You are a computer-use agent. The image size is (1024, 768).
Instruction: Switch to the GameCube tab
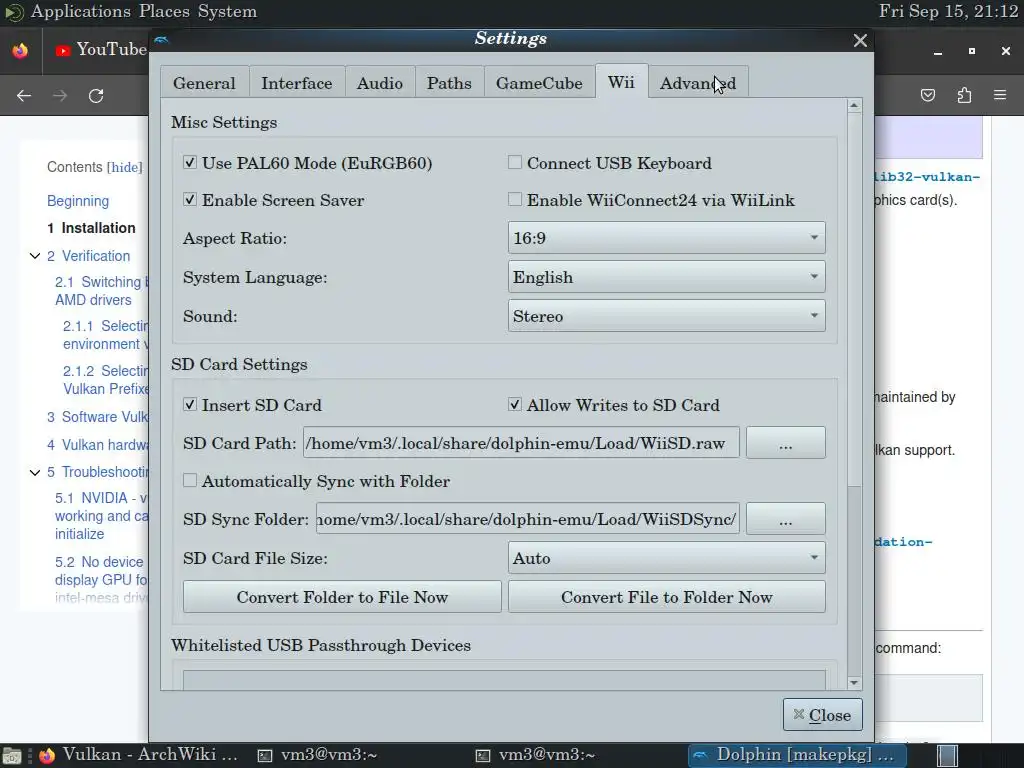point(539,83)
